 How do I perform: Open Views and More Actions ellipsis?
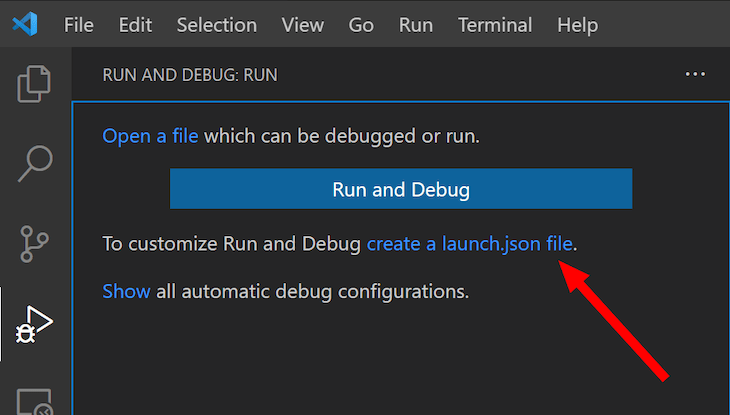coord(695,74)
